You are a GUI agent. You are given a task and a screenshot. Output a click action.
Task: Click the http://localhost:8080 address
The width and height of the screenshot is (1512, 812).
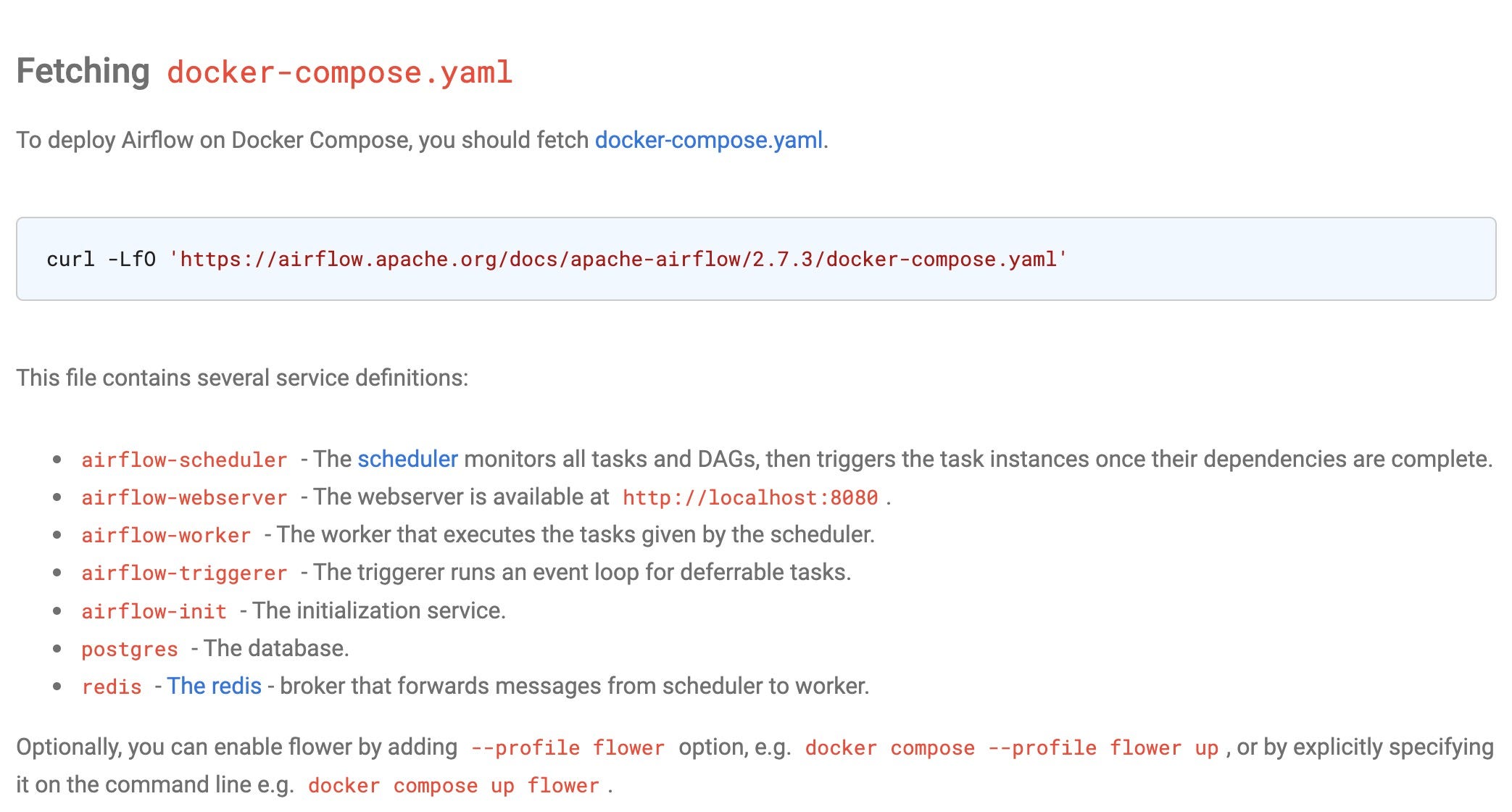pyautogui.click(x=750, y=497)
